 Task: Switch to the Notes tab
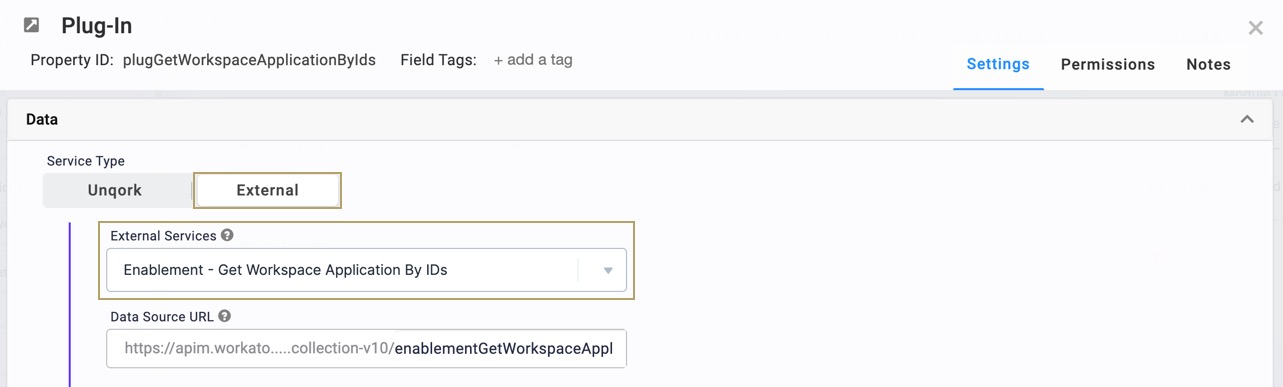pos(1208,64)
